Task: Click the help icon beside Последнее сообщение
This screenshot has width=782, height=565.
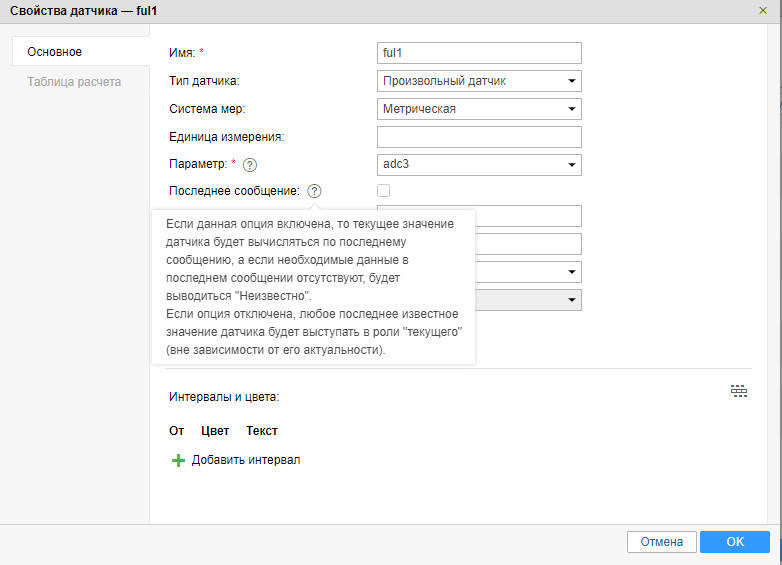Action: coord(314,191)
